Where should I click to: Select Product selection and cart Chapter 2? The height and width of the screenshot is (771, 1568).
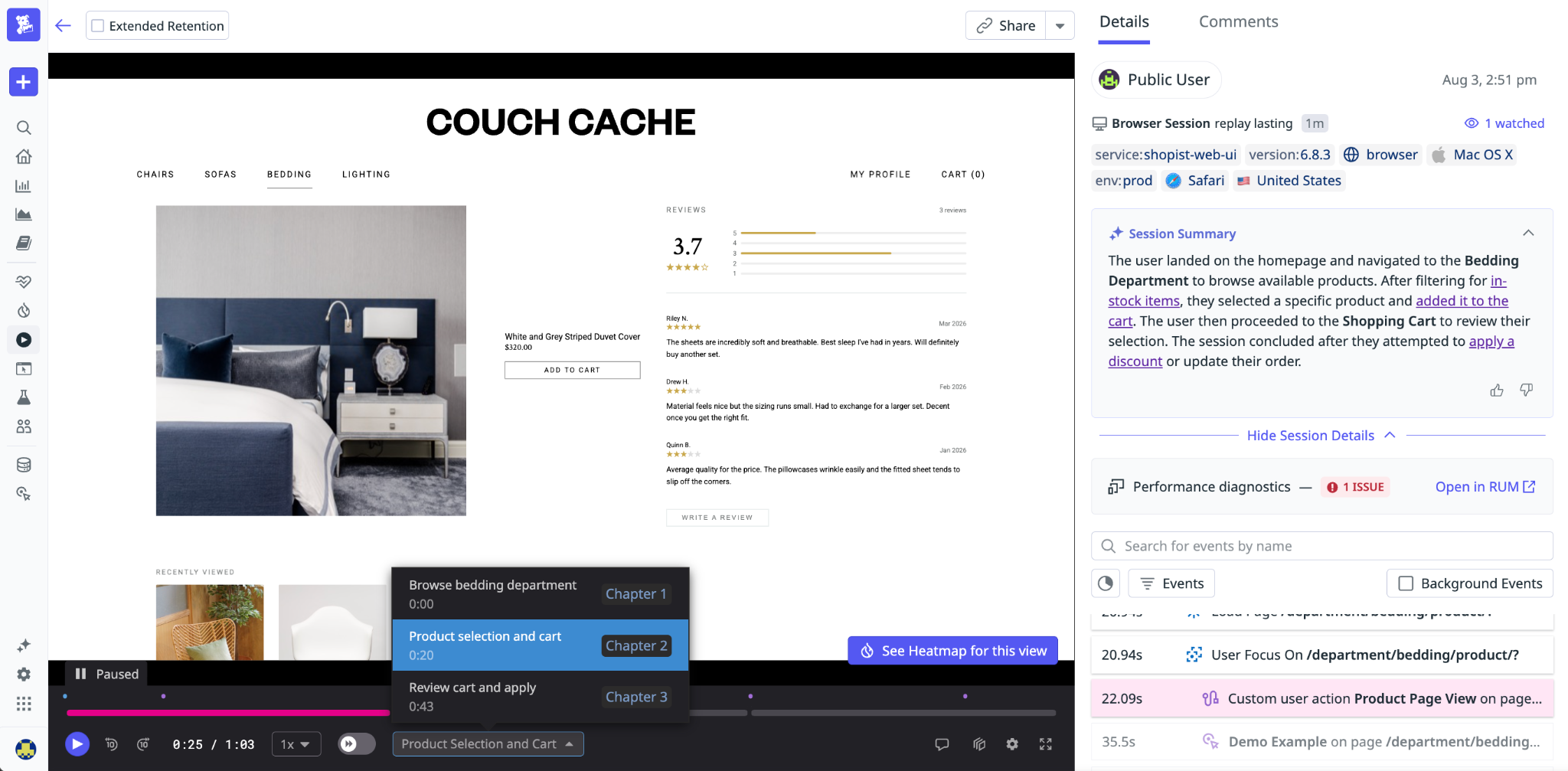click(x=541, y=645)
